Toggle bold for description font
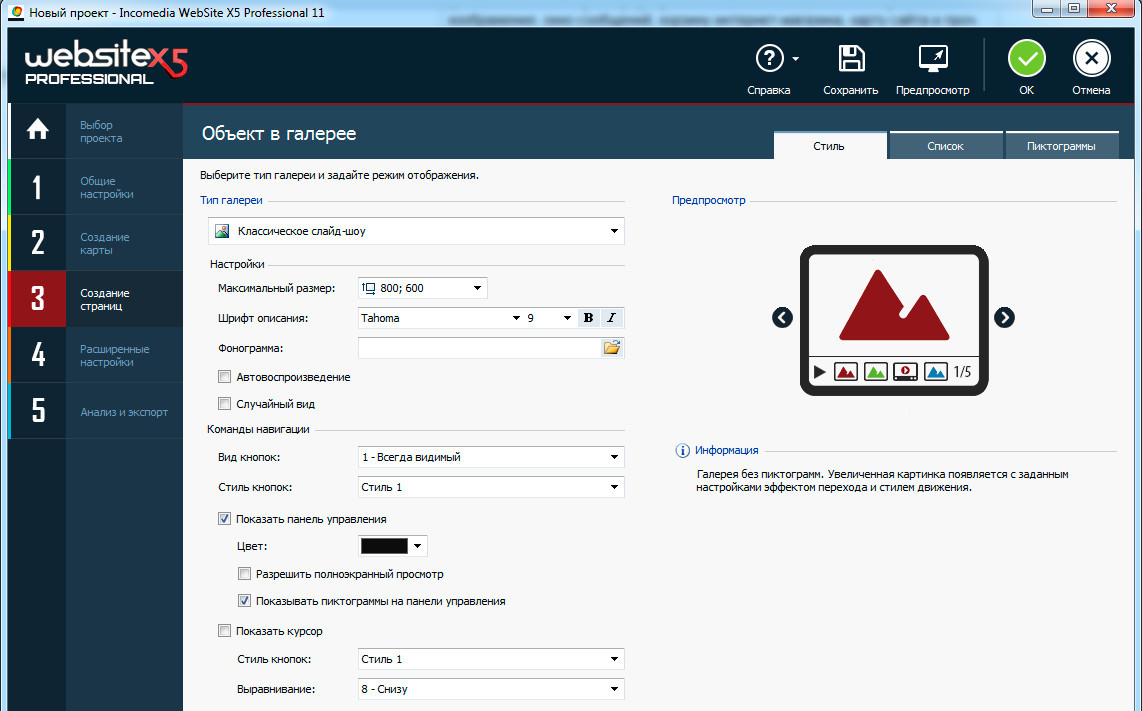 [588, 318]
